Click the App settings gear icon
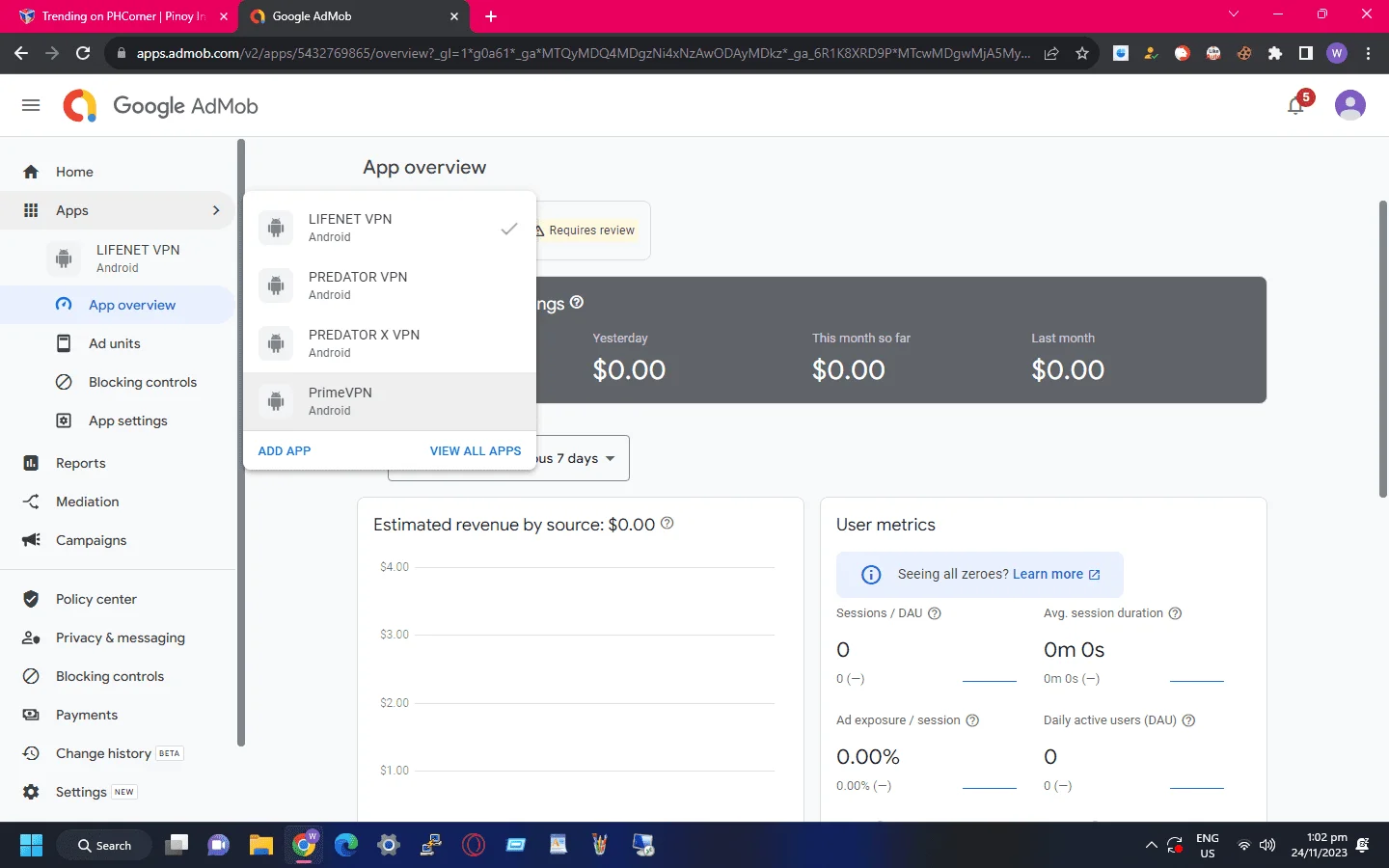 coord(64,420)
